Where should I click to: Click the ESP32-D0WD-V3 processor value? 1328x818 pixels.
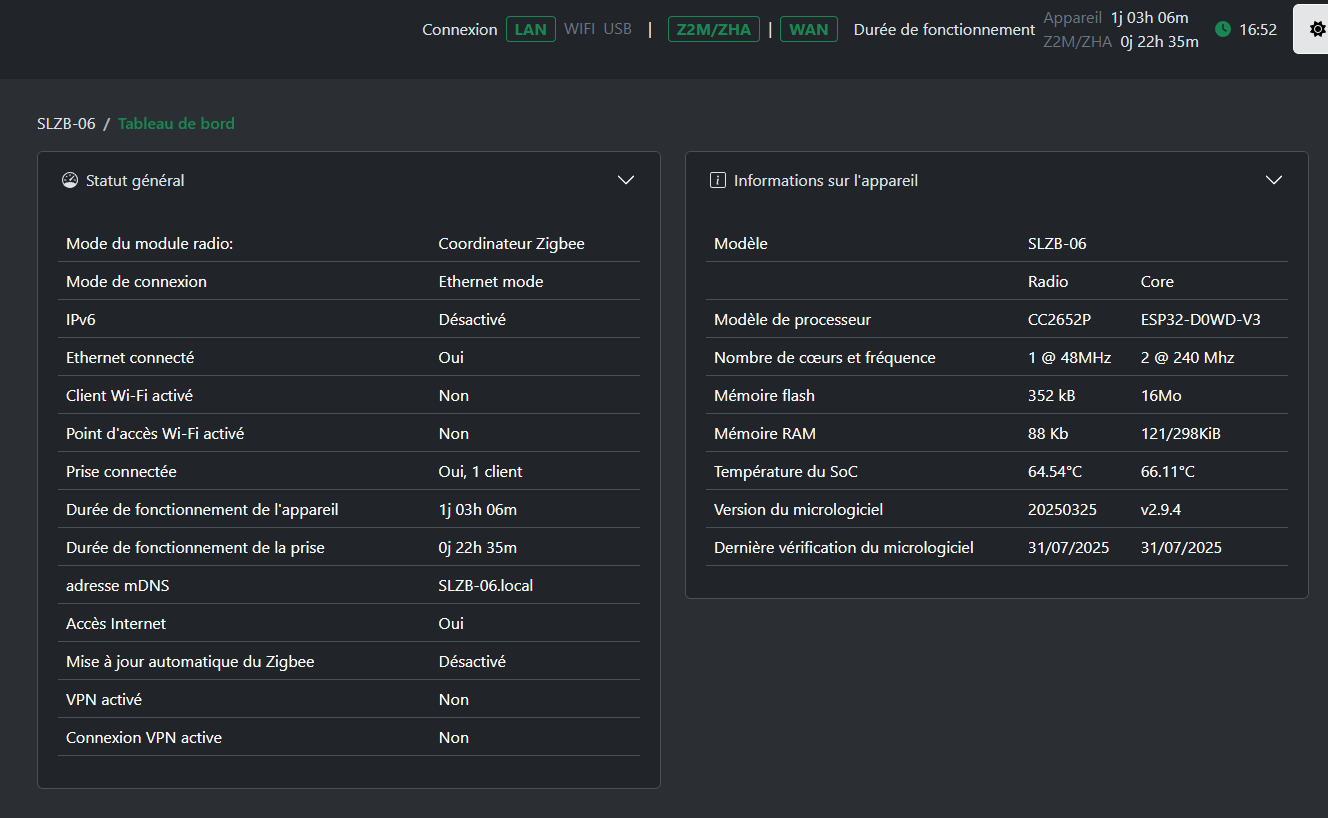(x=1201, y=320)
